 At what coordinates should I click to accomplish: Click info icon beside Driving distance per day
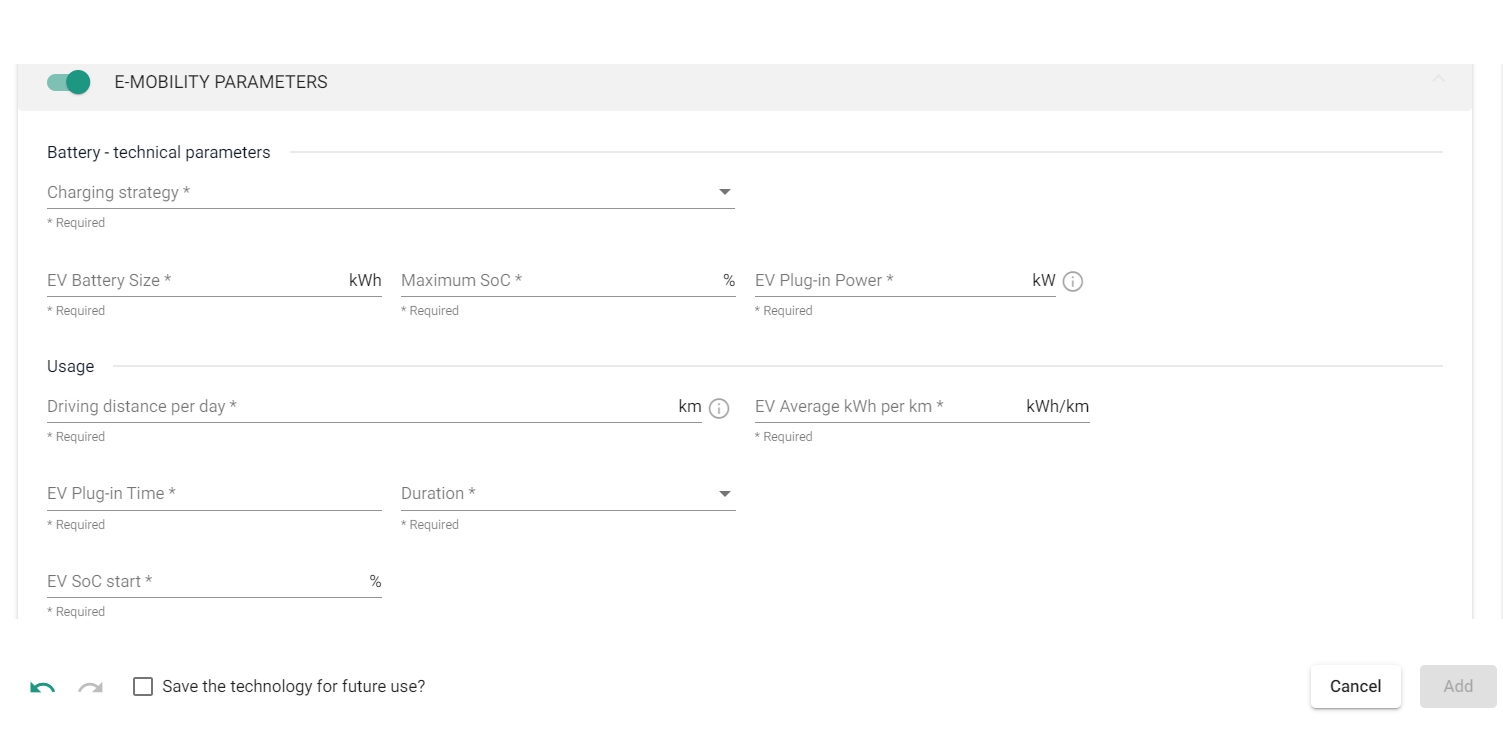tap(718, 408)
